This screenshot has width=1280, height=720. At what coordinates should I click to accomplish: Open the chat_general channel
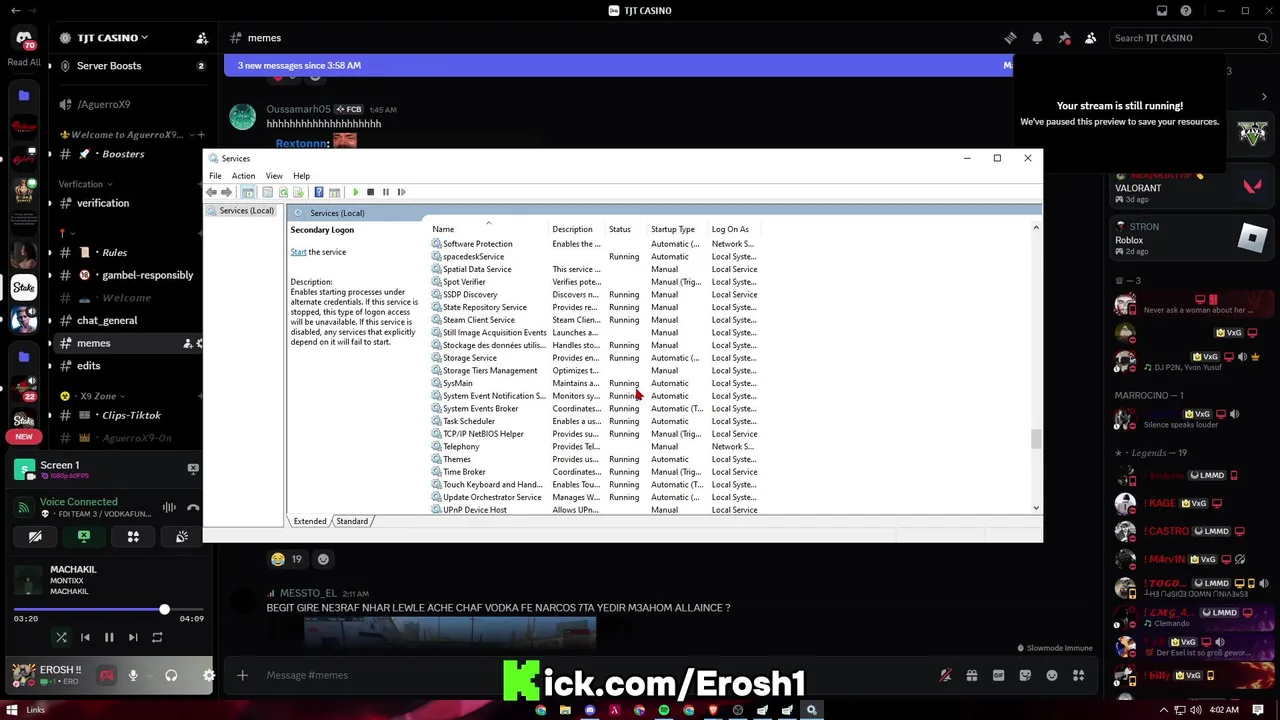(107, 320)
